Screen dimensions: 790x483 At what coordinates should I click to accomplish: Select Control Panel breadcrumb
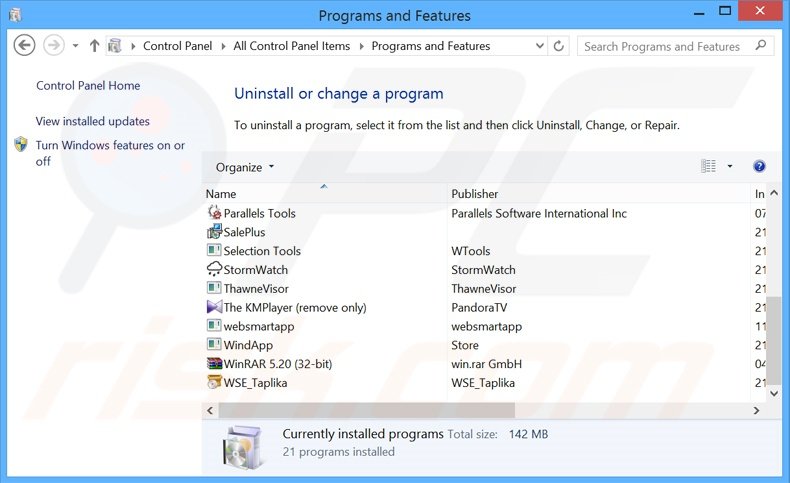click(177, 46)
